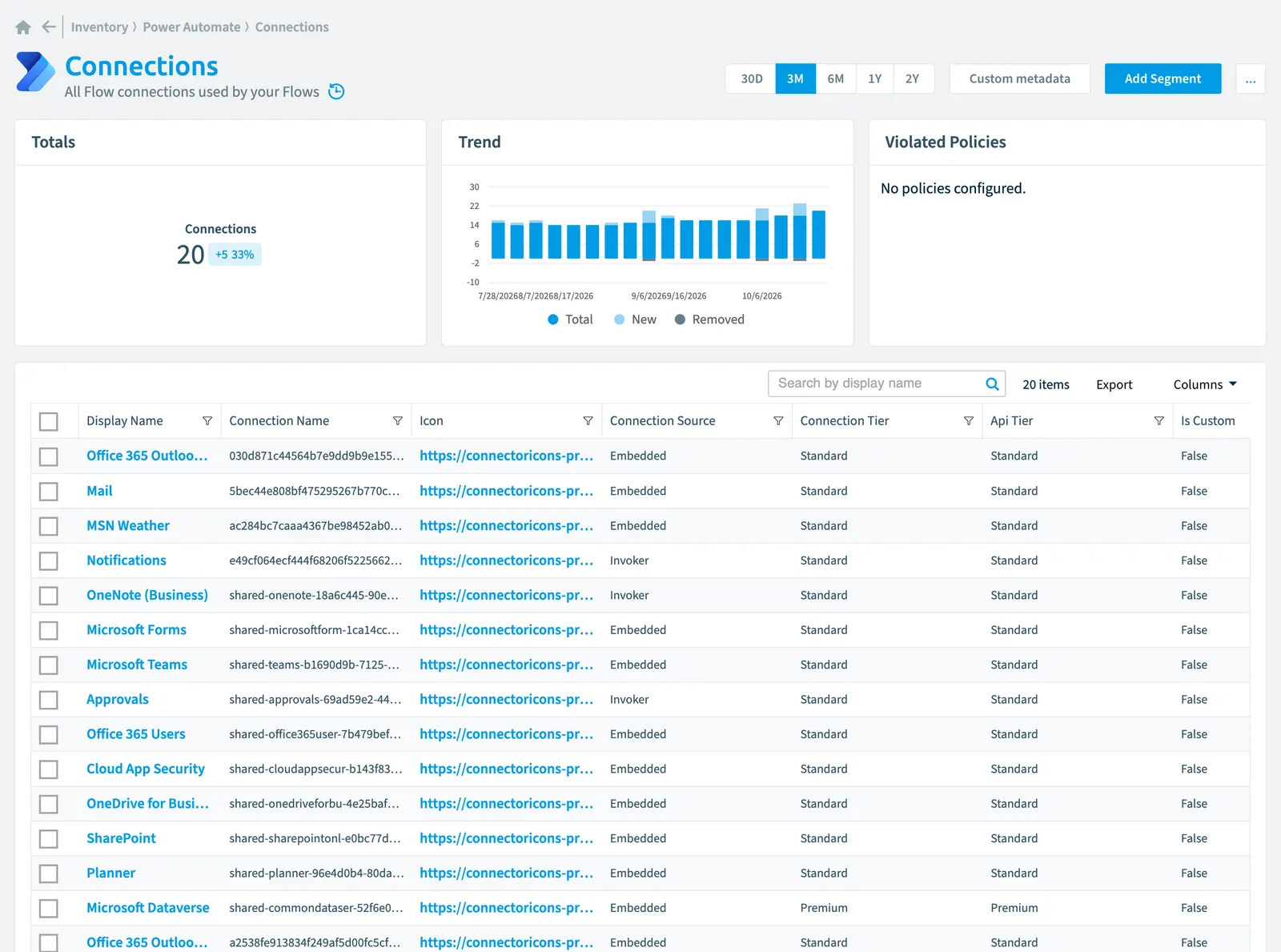Image resolution: width=1281 pixels, height=952 pixels.
Task: Choose the 1Y time range
Action: coord(875,79)
